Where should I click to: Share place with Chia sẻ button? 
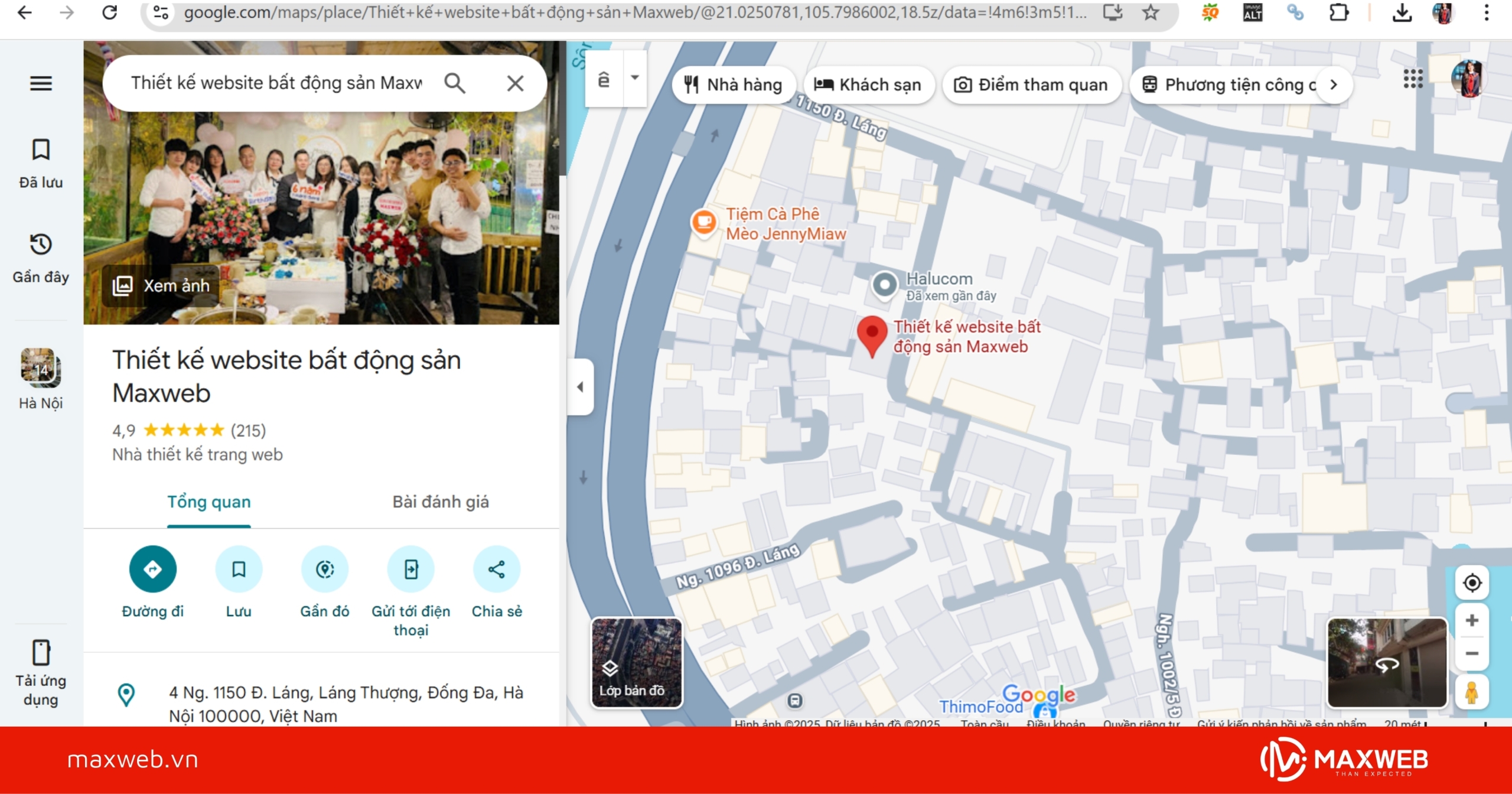pos(497,583)
